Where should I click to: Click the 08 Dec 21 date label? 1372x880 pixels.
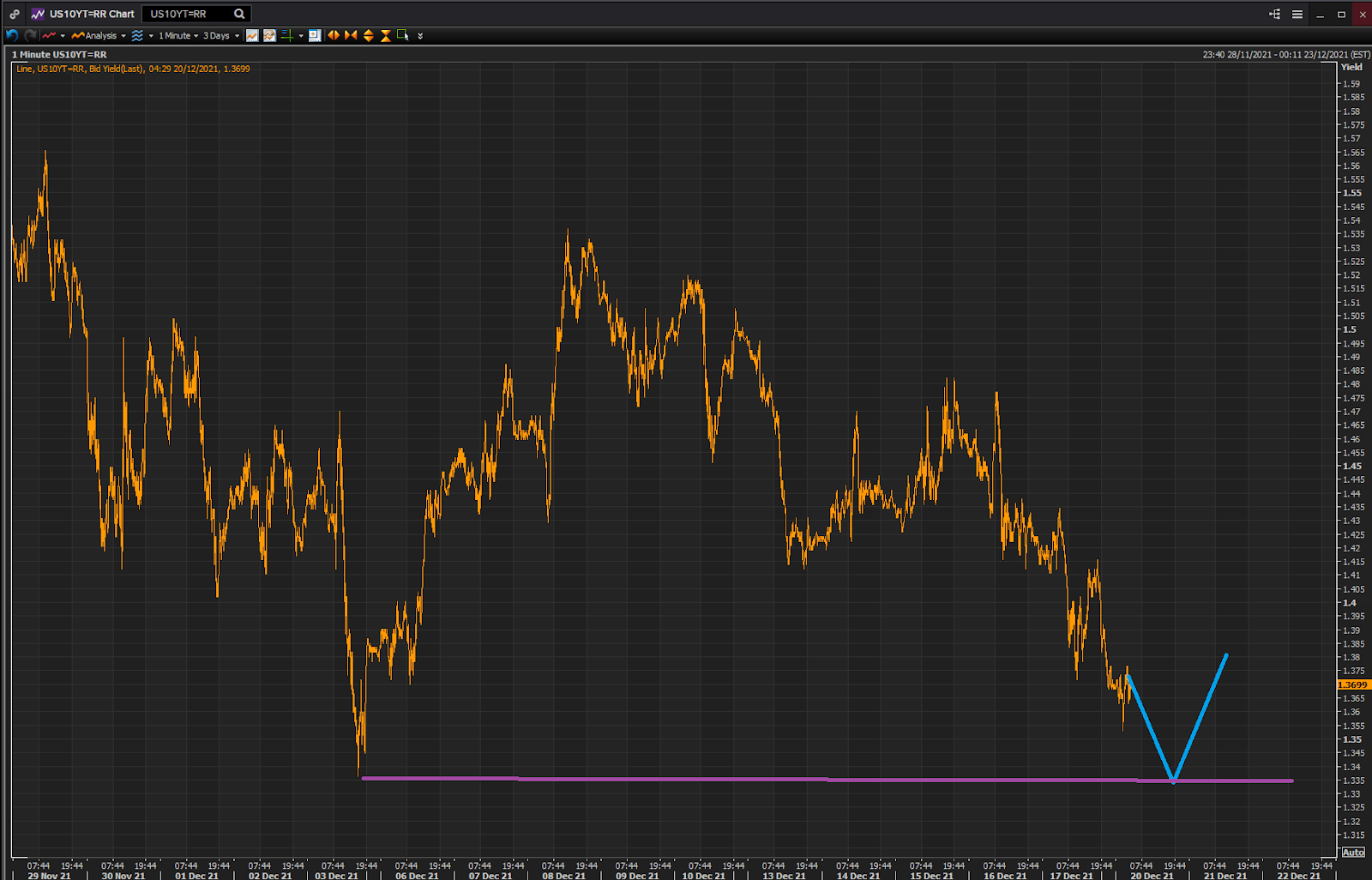click(563, 876)
